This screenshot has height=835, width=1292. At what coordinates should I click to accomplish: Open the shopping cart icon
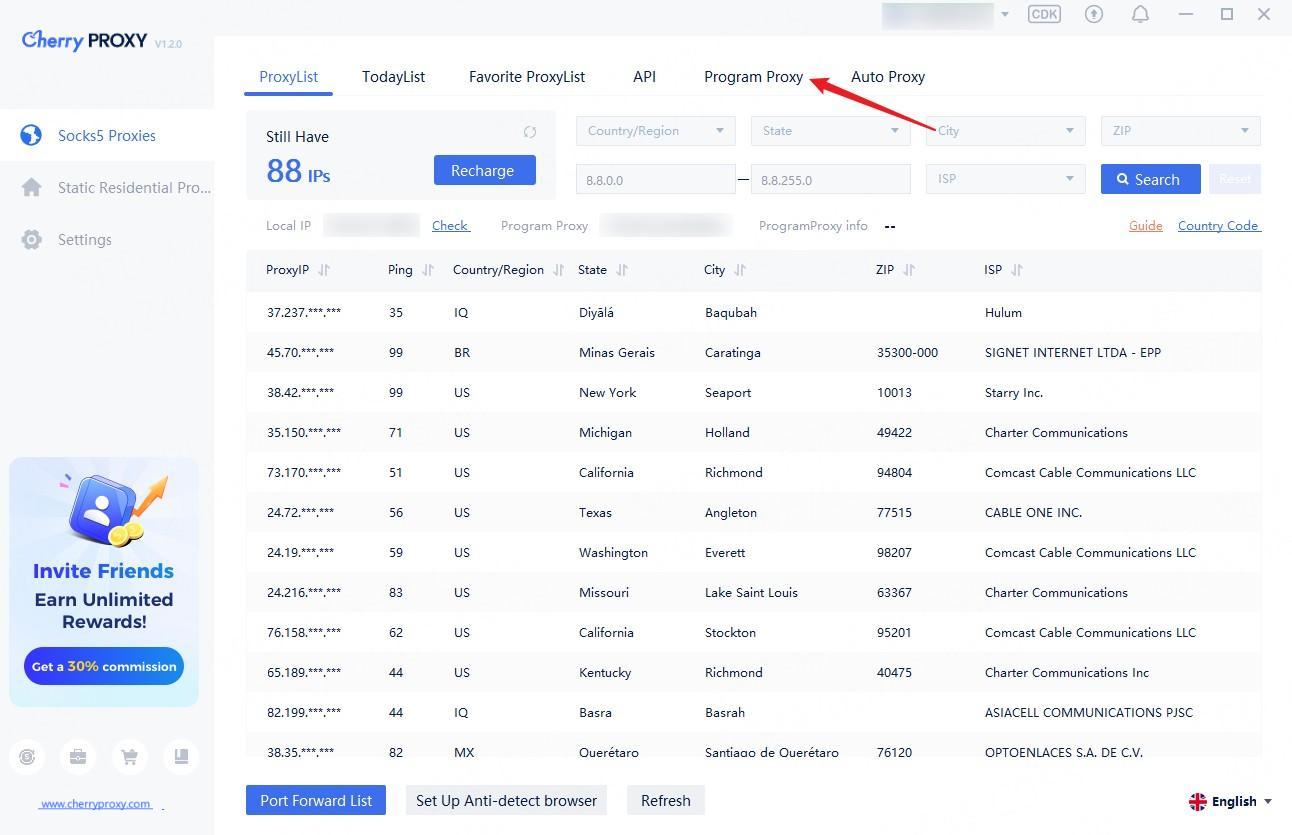coord(129,757)
